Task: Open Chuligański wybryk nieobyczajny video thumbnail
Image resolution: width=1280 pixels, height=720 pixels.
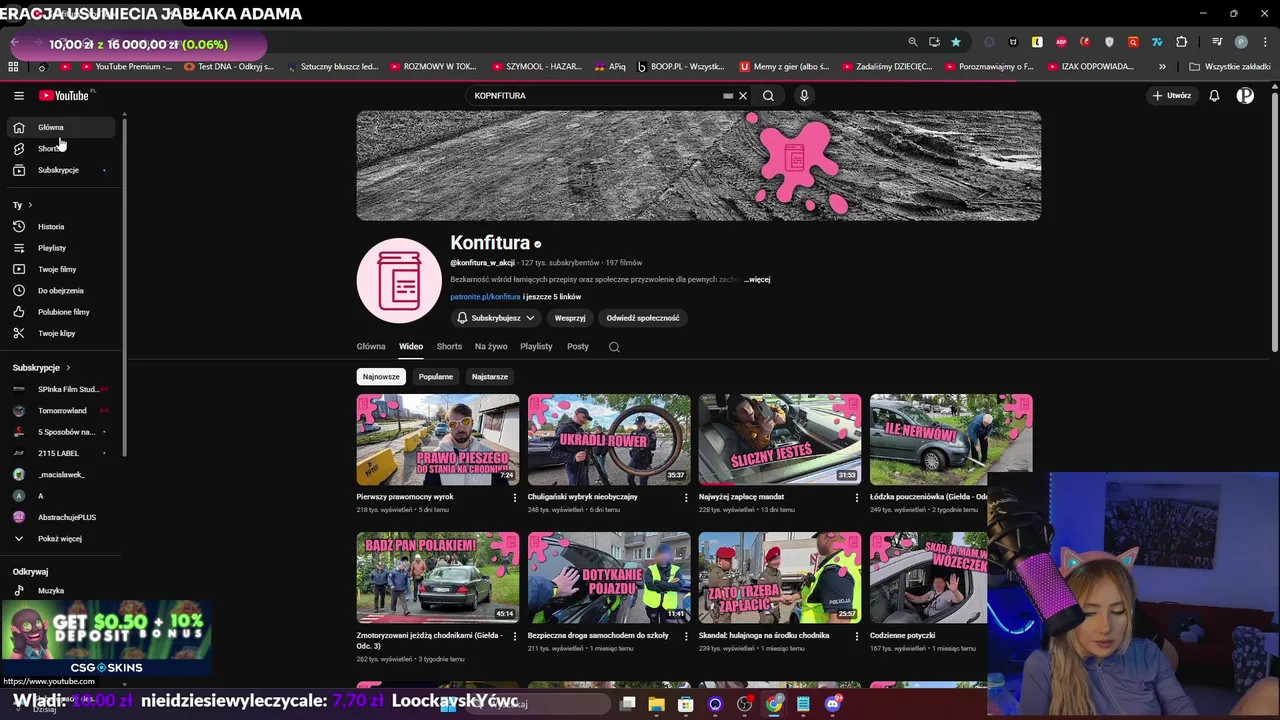Action: (x=609, y=439)
